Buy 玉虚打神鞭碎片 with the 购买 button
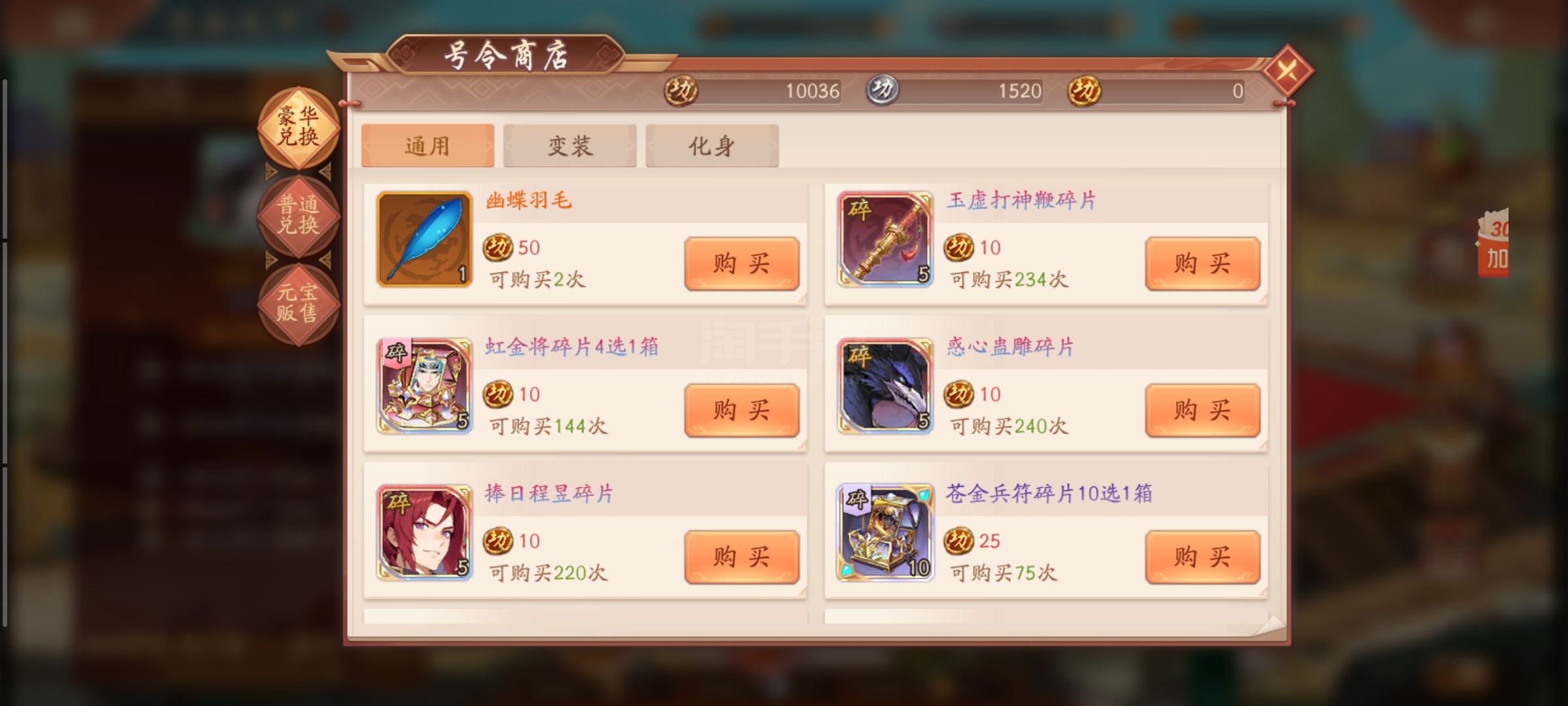1568x706 pixels. pos(1203,263)
